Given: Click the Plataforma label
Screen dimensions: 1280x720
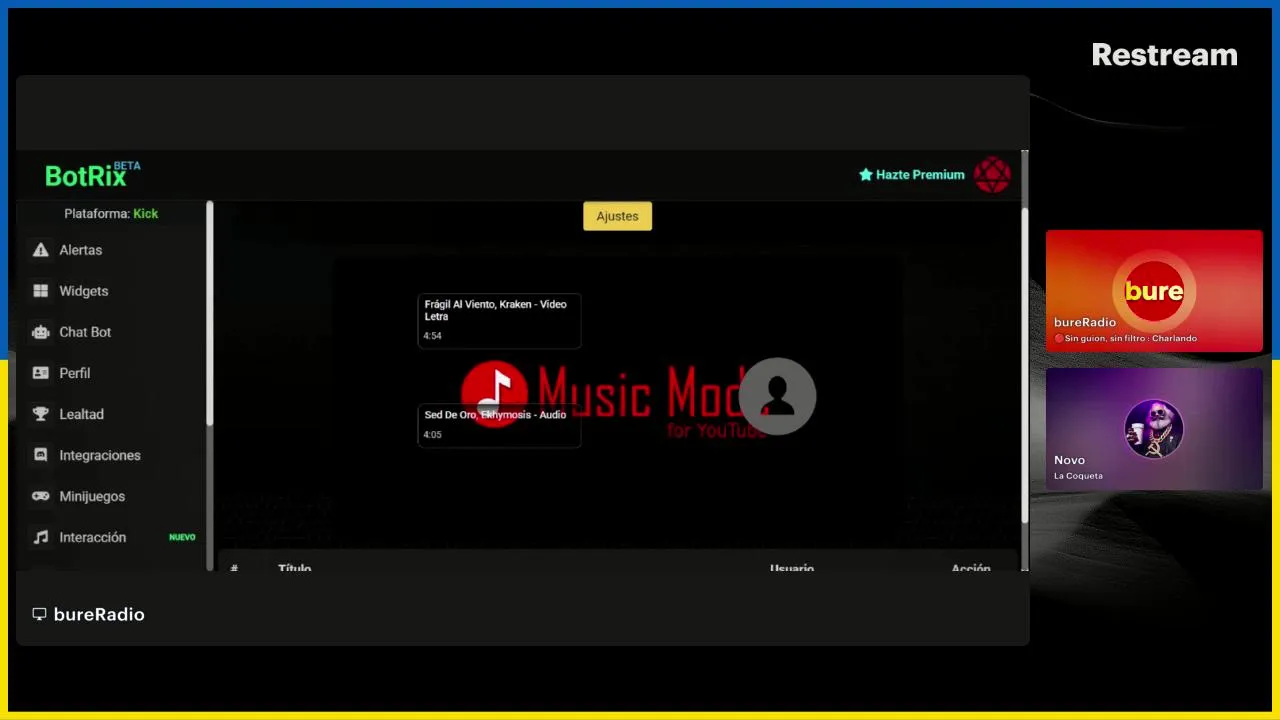Looking at the screenshot, I should (97, 213).
